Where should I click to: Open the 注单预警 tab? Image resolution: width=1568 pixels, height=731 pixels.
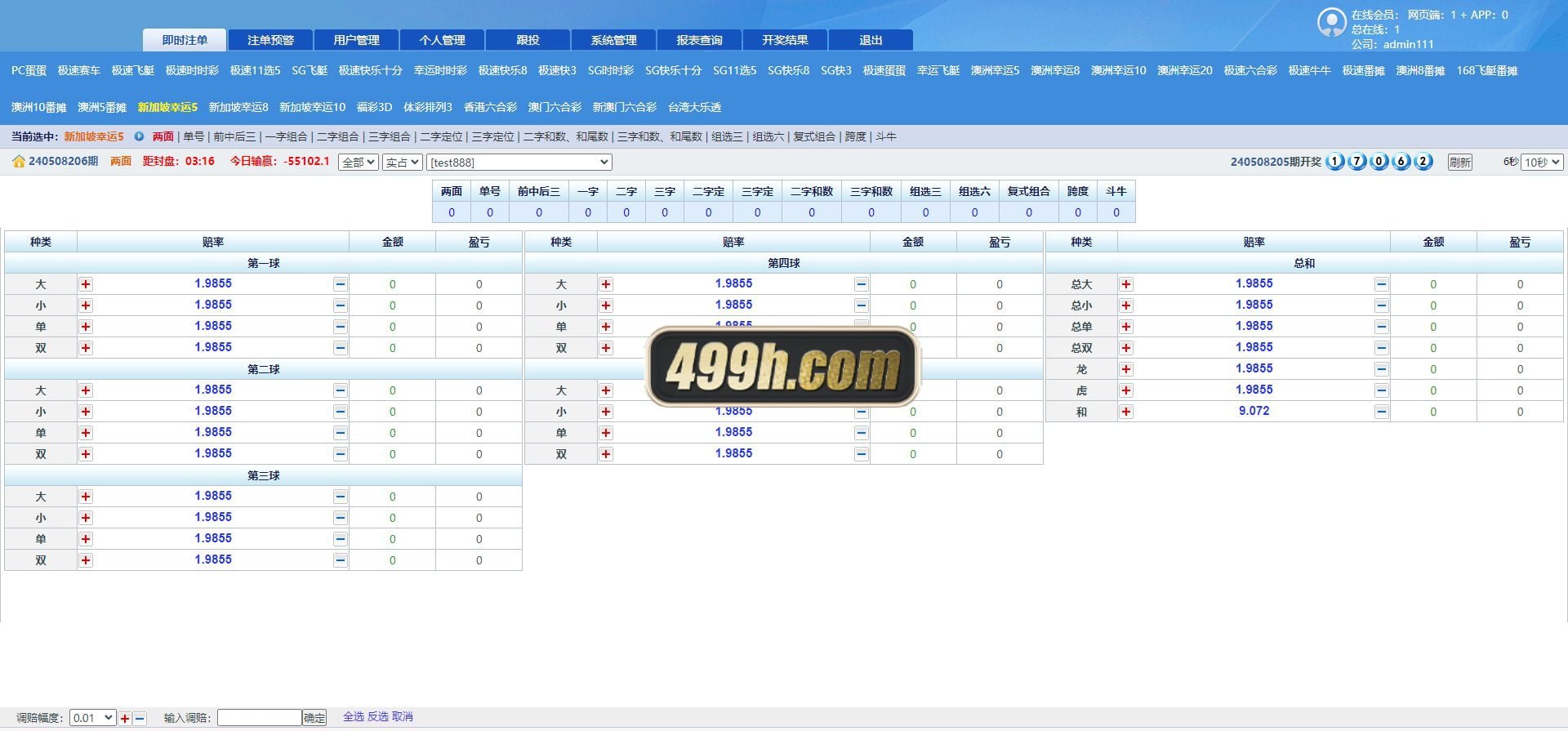pos(270,40)
